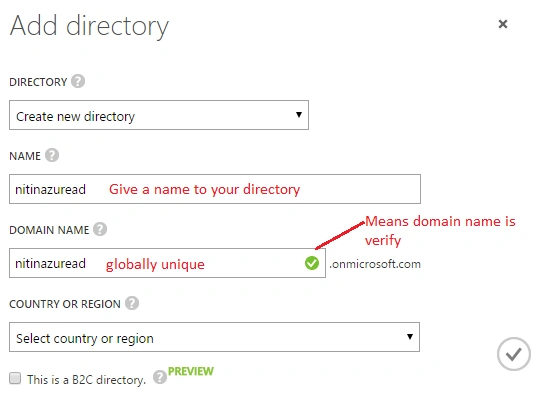Click the green domain verified checkmark

pyautogui.click(x=312, y=263)
